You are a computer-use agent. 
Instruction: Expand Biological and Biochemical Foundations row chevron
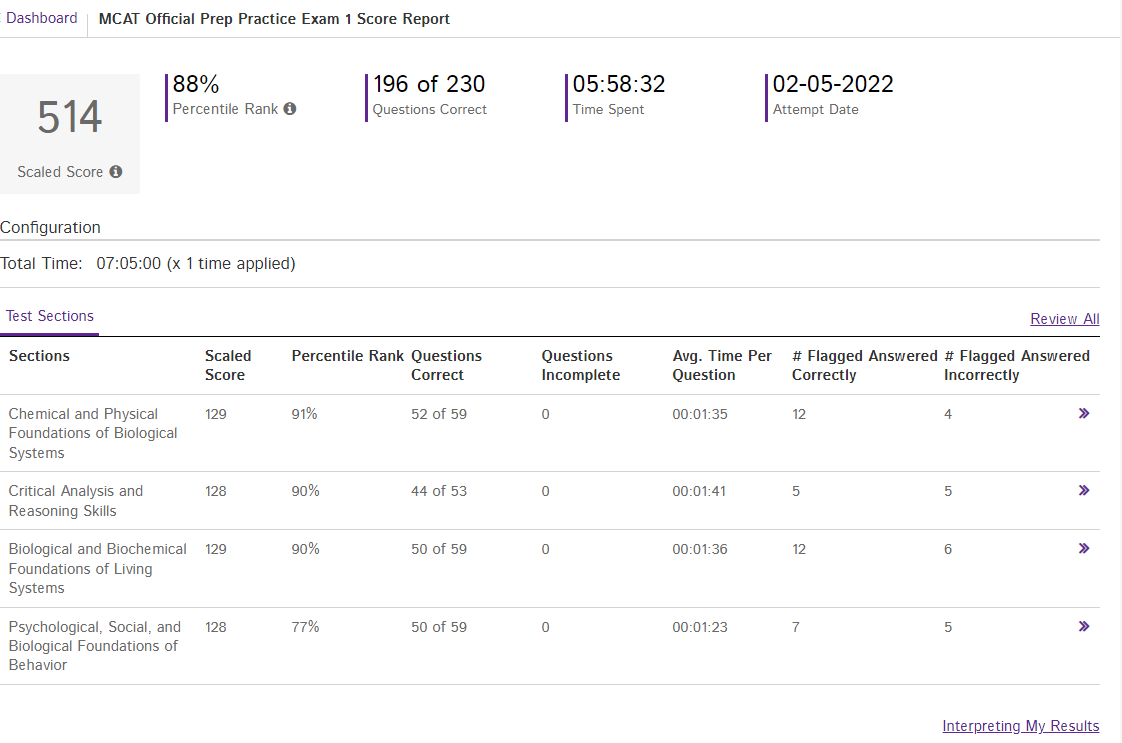(1084, 548)
